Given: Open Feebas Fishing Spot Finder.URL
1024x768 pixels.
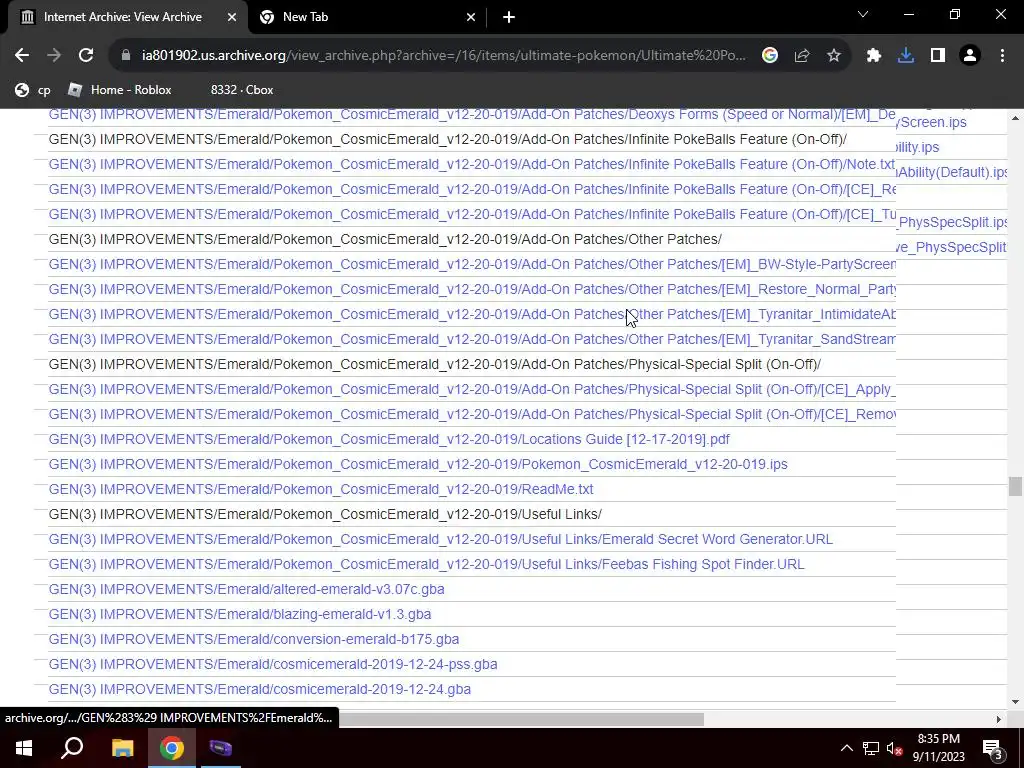Looking at the screenshot, I should [x=426, y=564].
